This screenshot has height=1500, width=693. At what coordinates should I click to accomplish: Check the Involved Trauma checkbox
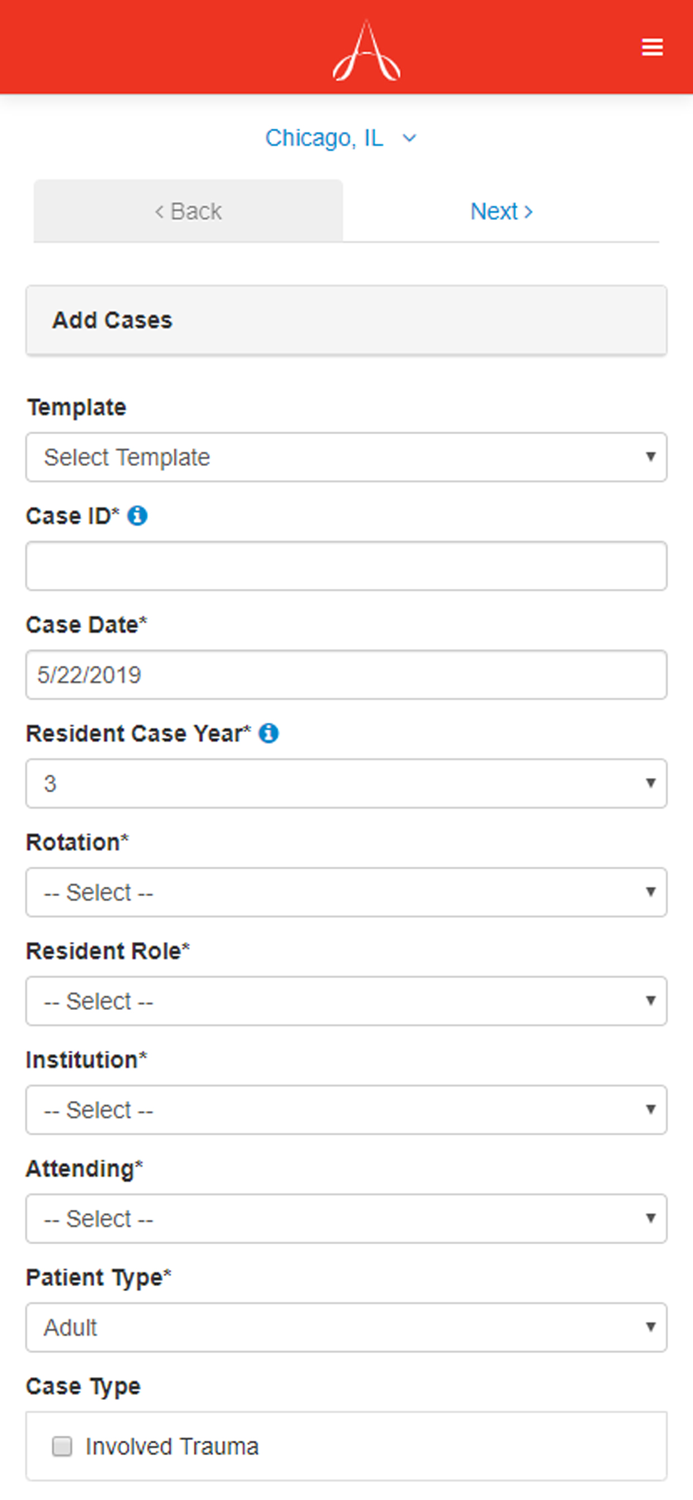[61, 1446]
